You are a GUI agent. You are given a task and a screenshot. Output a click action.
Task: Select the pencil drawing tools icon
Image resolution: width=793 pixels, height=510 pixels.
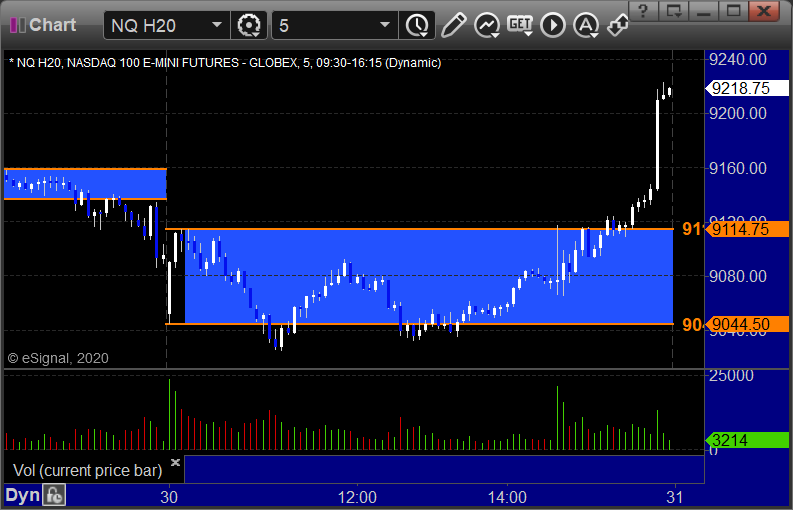[x=453, y=25]
